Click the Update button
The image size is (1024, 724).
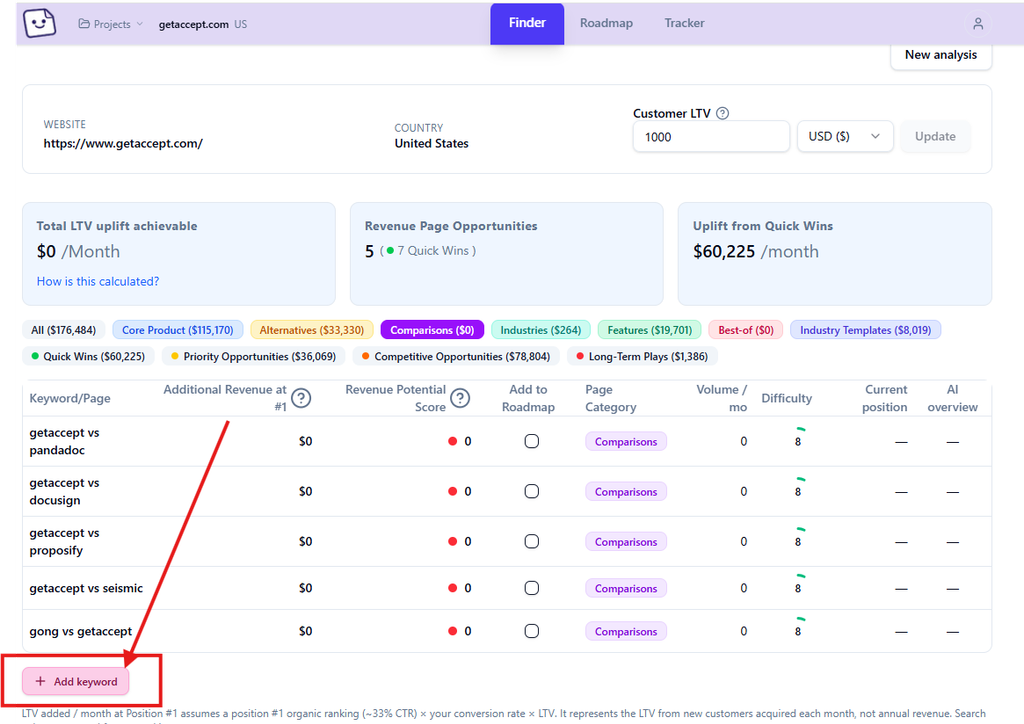pos(935,136)
